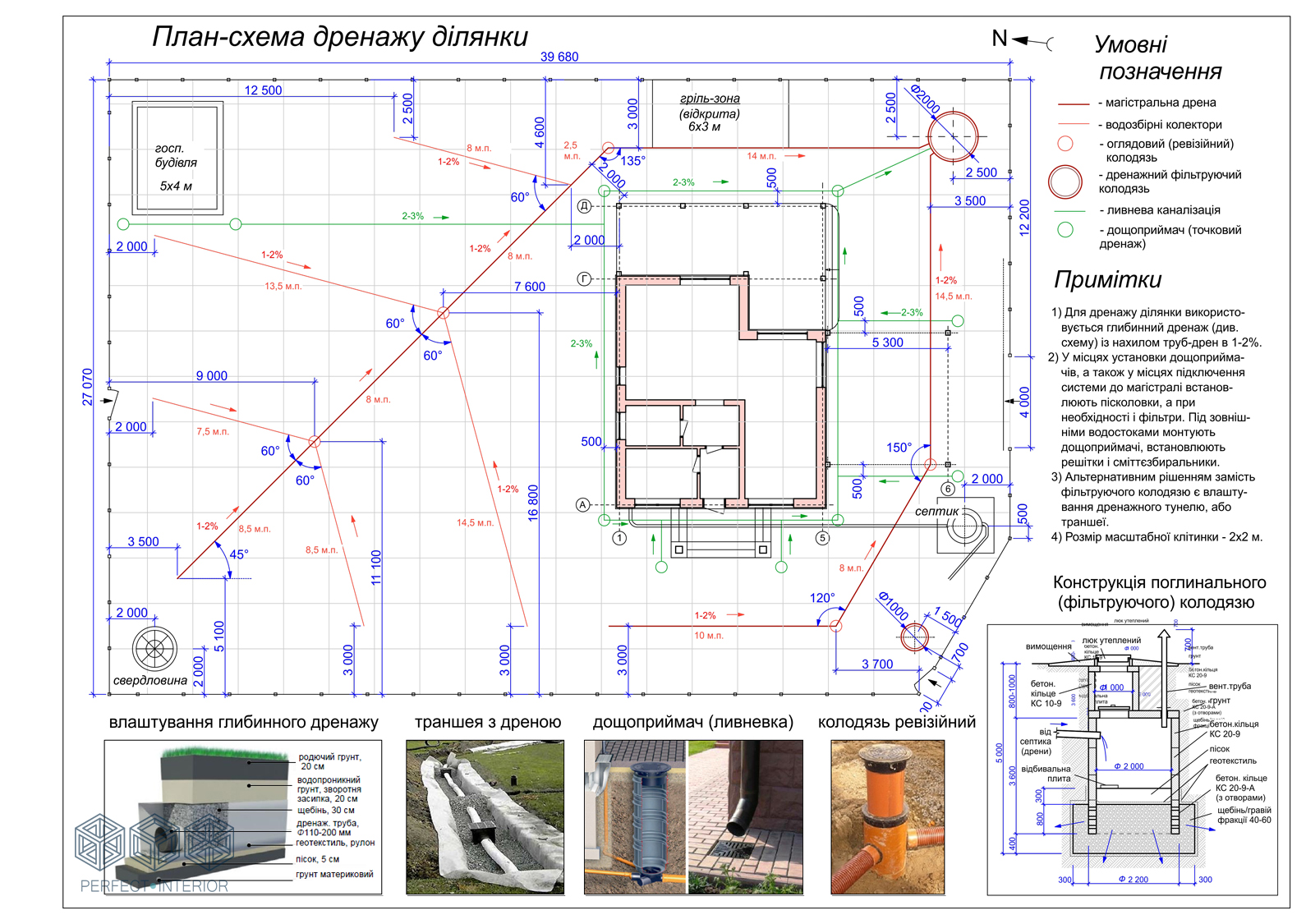
Task: Open the downpipe over grate photo
Action: click(x=745, y=817)
